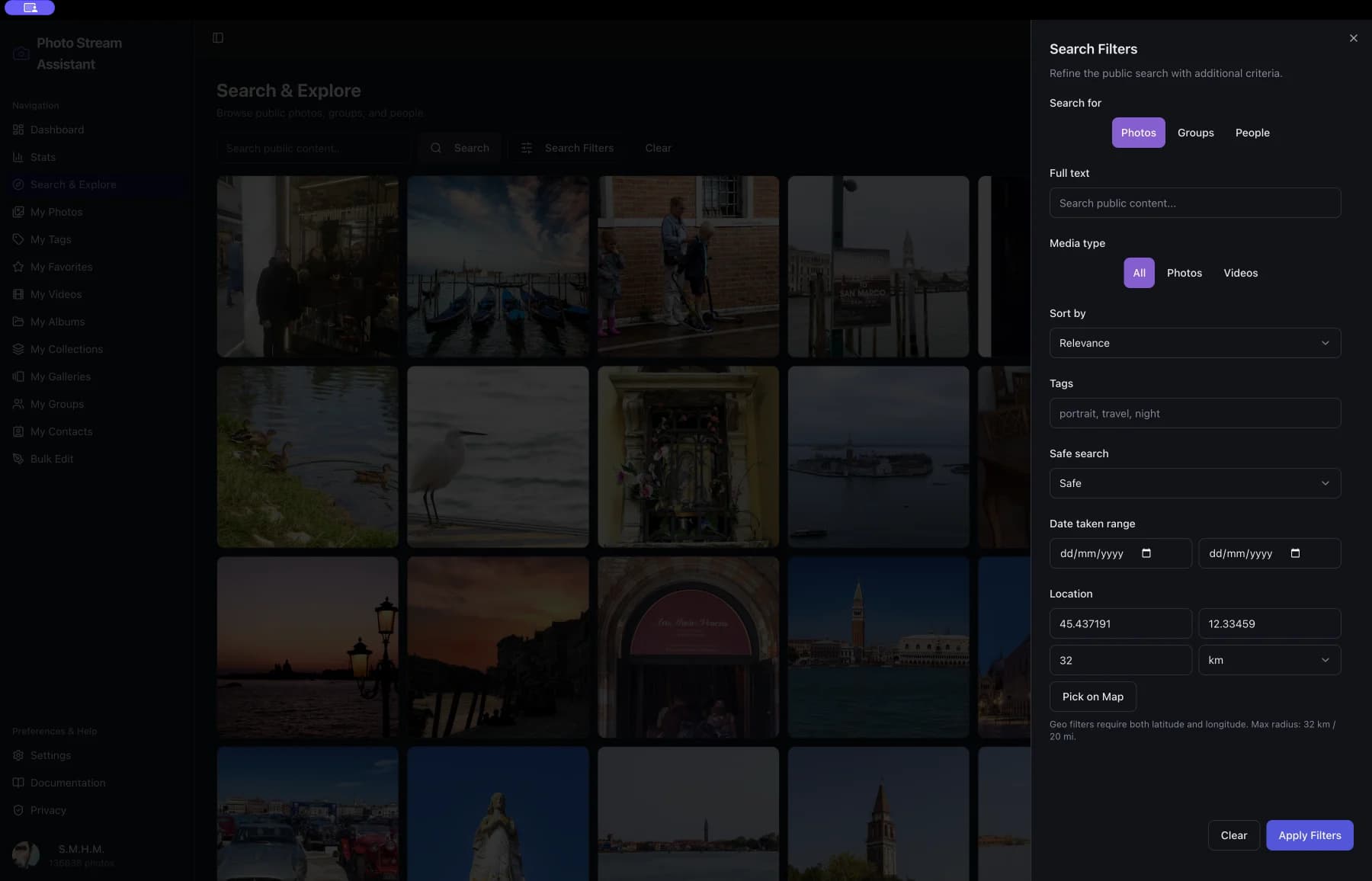Open the Safe search dropdown

coord(1194,483)
